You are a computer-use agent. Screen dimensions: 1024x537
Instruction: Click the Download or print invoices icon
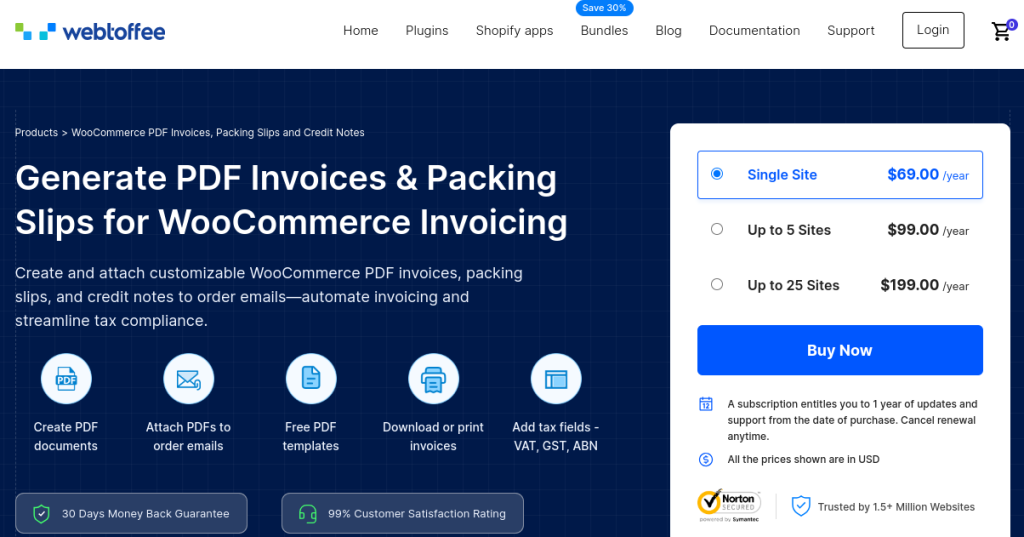(x=433, y=379)
